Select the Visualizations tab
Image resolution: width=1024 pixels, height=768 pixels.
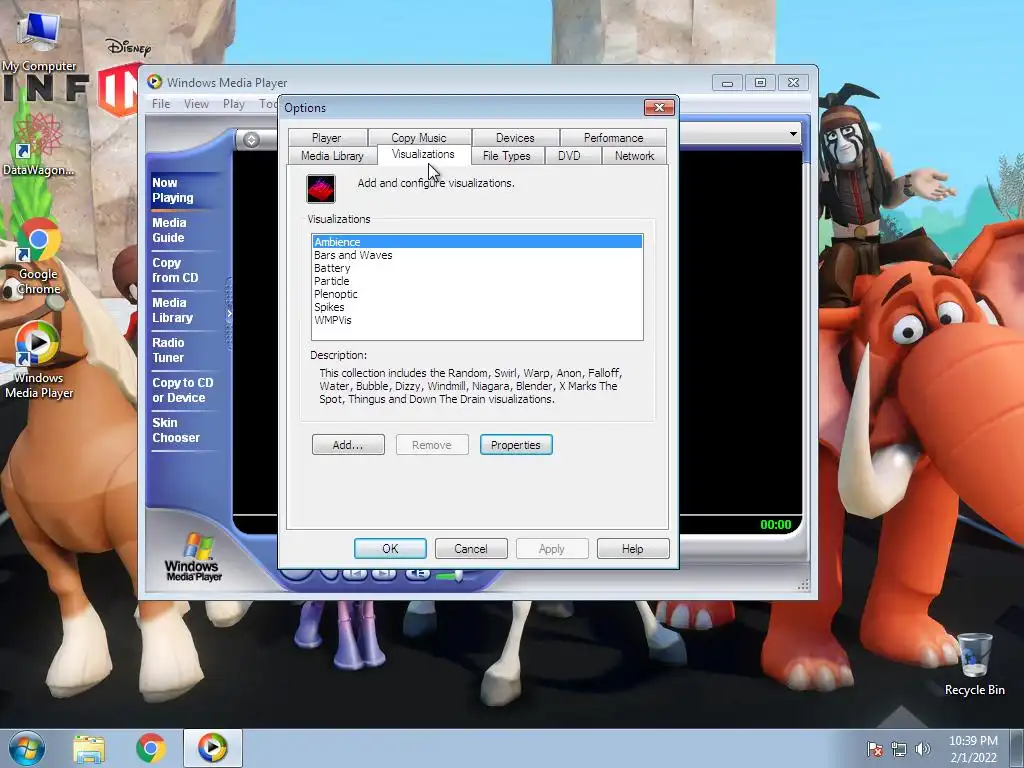tap(423, 154)
